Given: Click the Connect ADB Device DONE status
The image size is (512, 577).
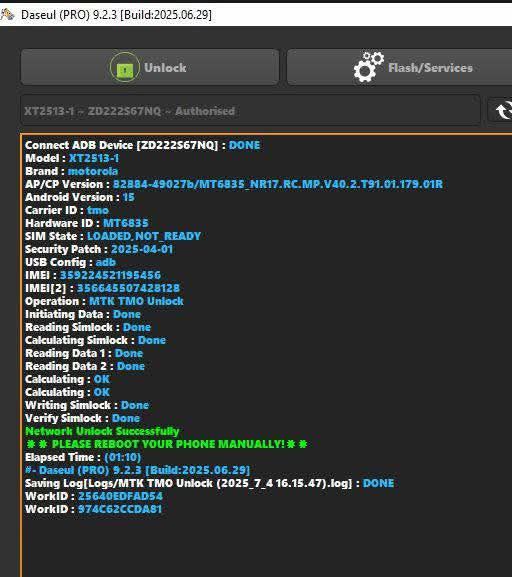Looking at the screenshot, I should [244, 145].
